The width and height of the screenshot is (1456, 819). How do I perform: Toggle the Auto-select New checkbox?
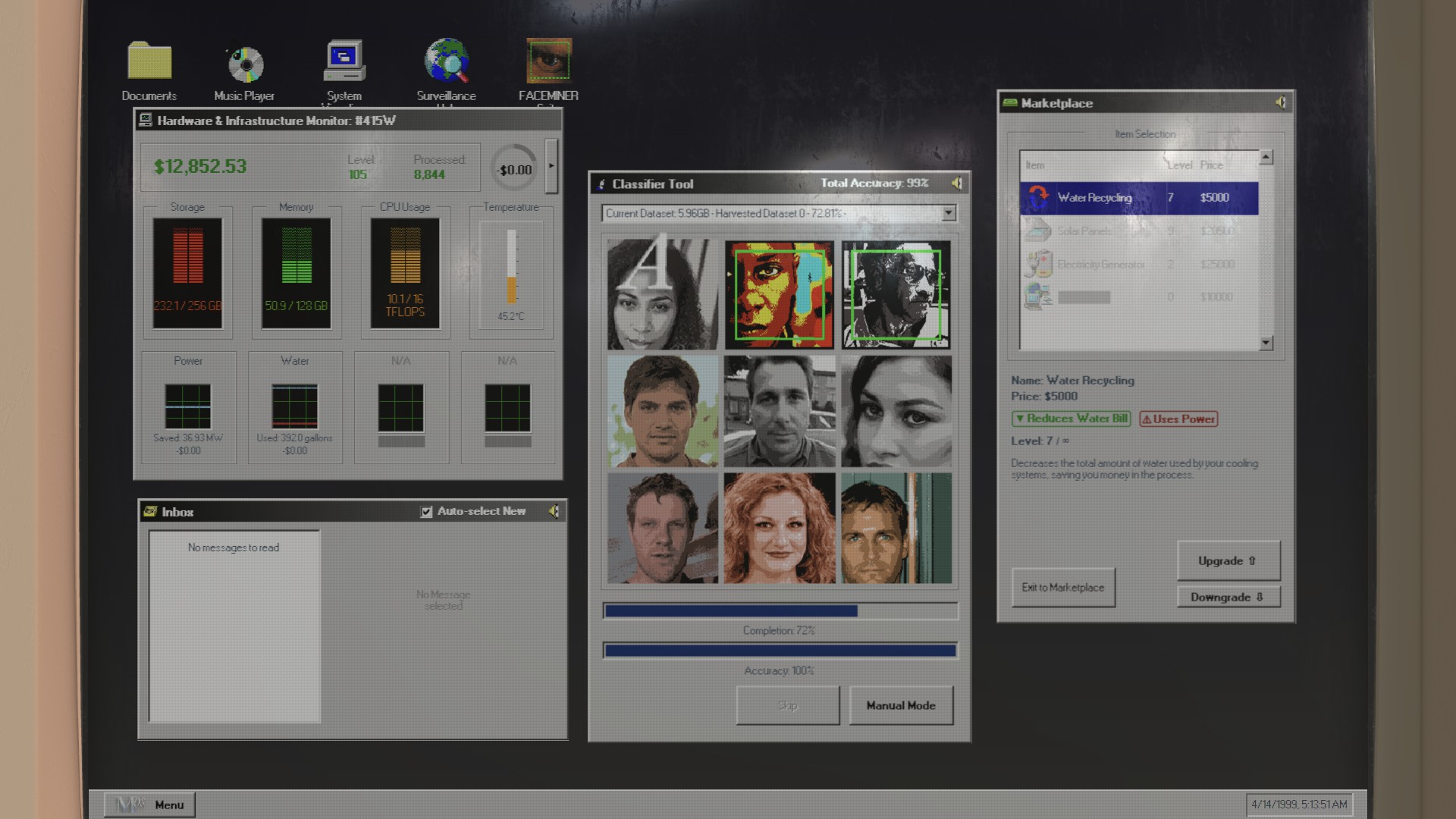426,512
